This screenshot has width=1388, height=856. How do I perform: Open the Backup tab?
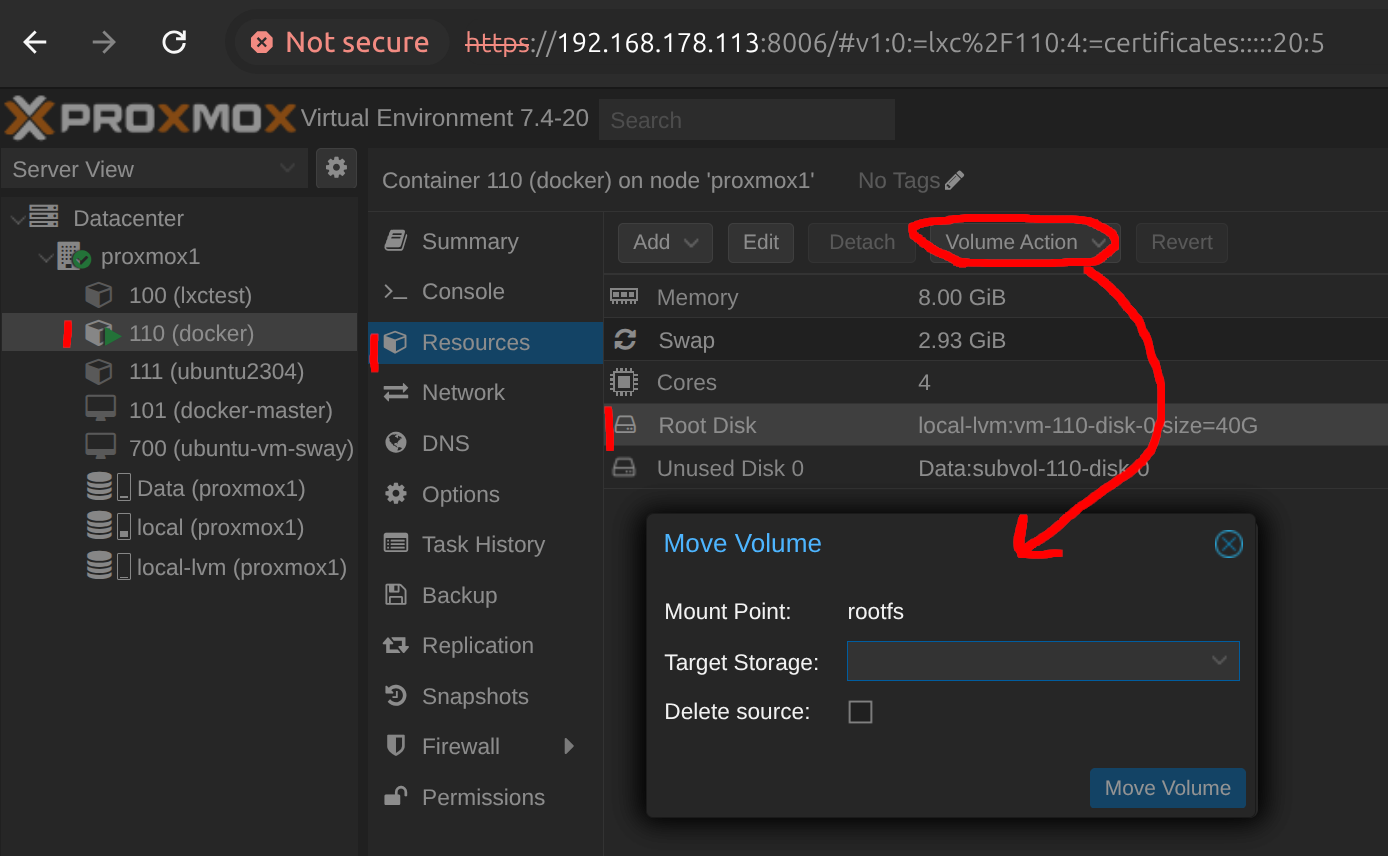(485, 595)
